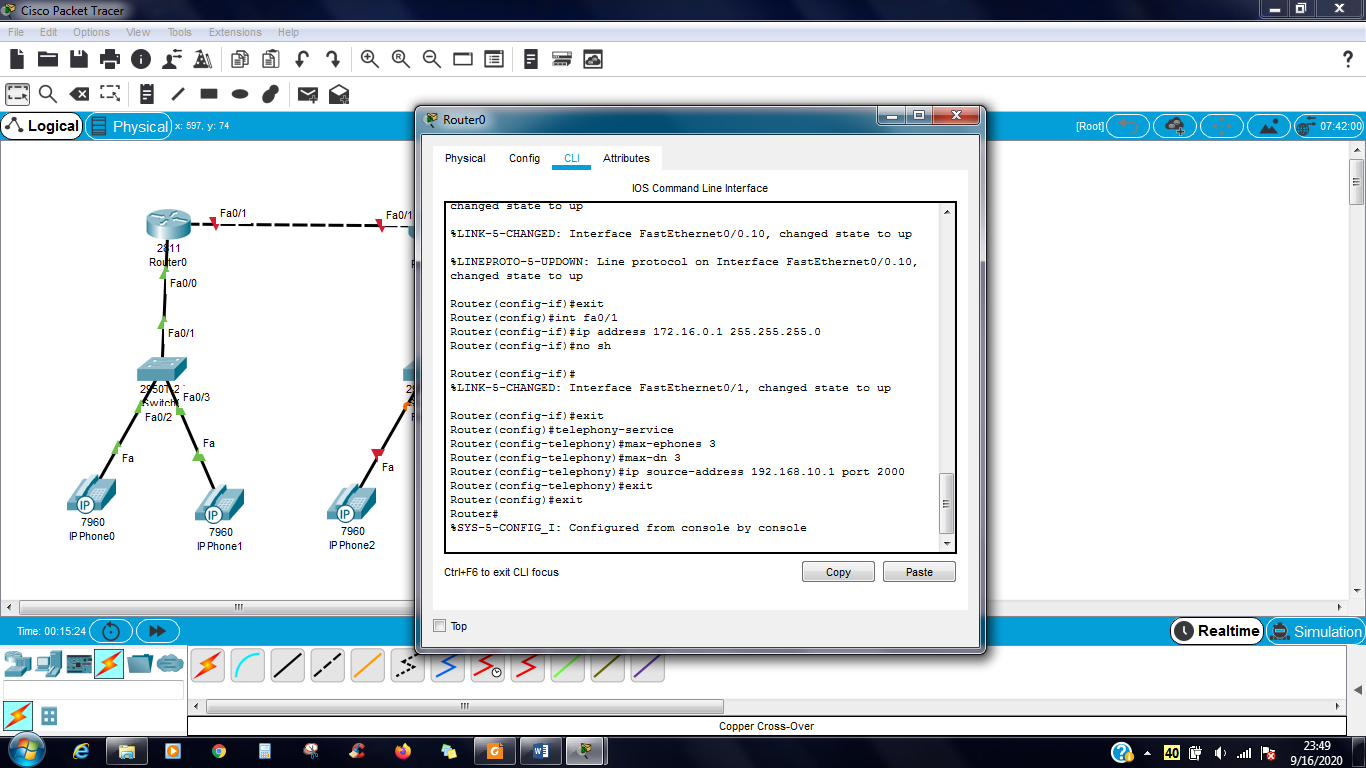Choose the blue Coaxial cable

pos(448,665)
